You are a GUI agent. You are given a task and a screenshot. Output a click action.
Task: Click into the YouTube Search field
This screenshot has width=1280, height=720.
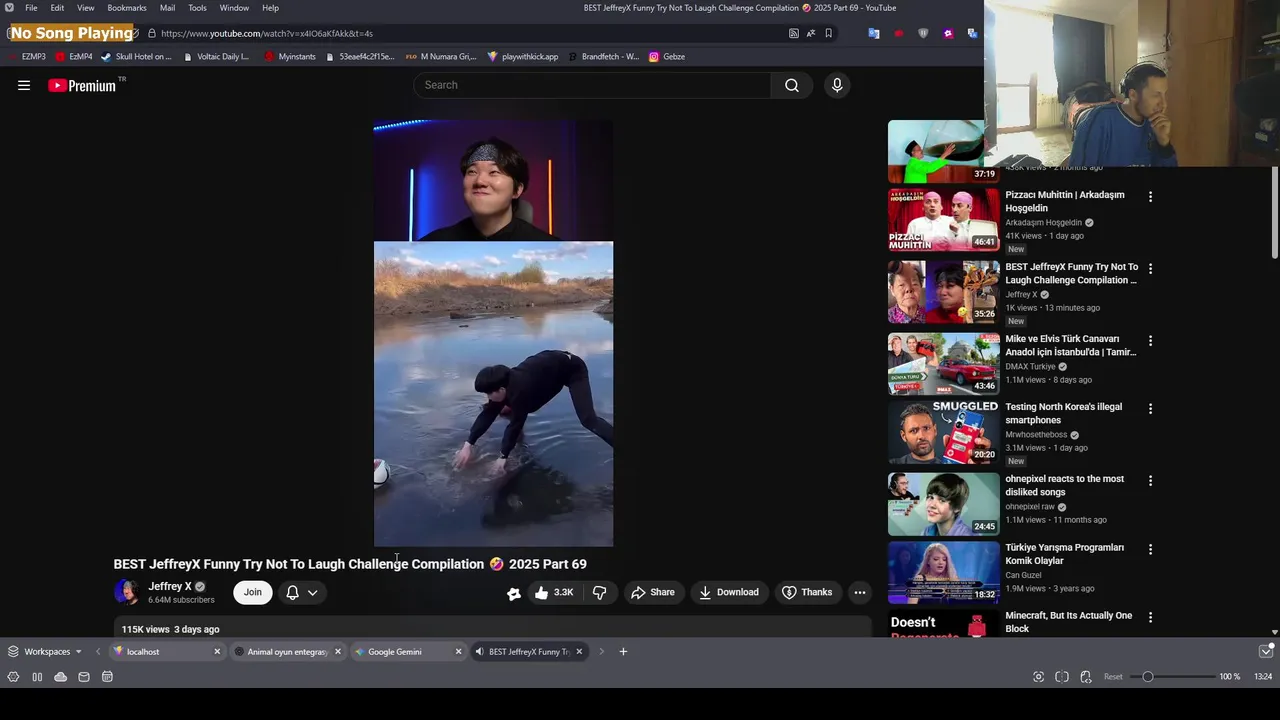592,85
